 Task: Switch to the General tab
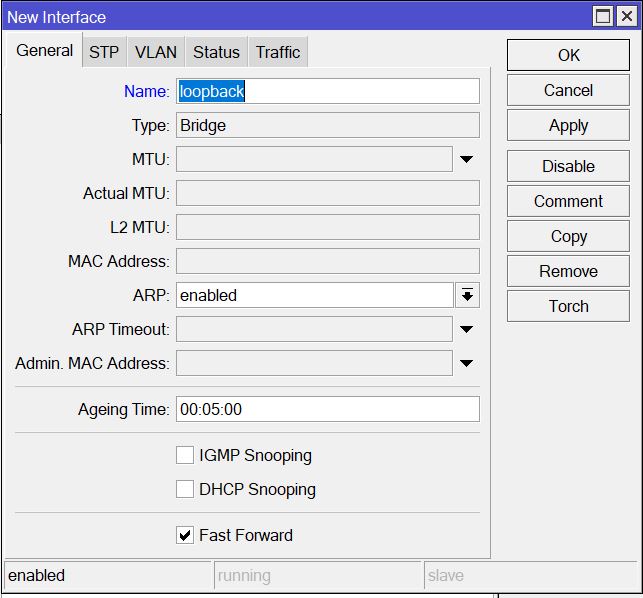point(44,50)
